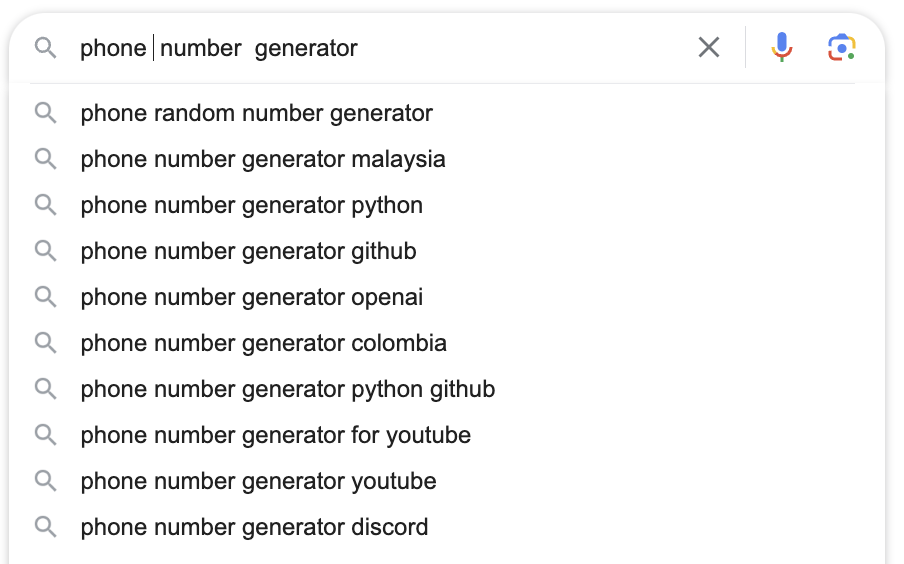904x564 pixels.
Task: Pick 'phone number generator colombia' suggestion
Action: click(x=263, y=343)
